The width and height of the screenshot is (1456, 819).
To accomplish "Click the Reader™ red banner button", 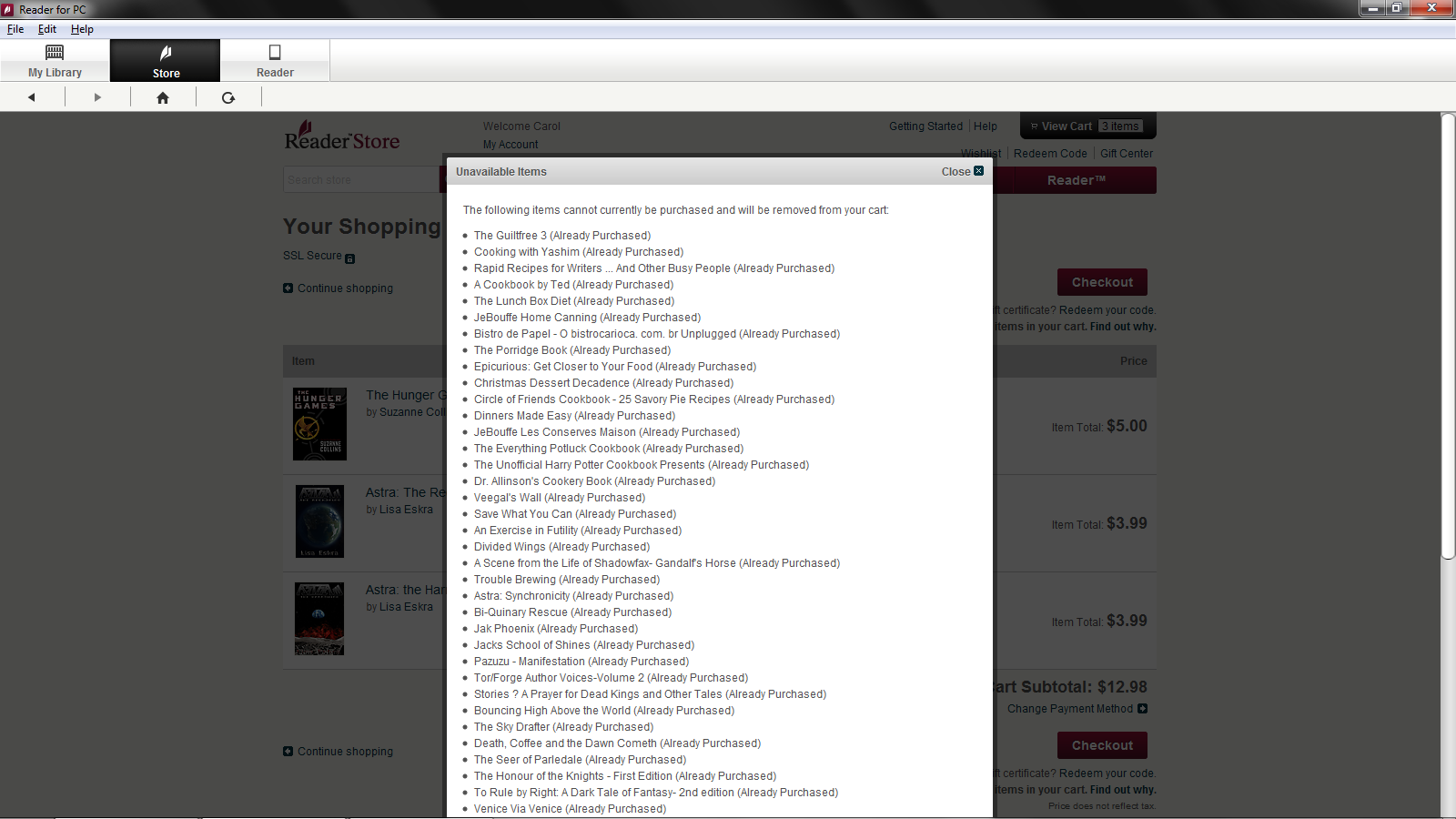I will click(1075, 180).
